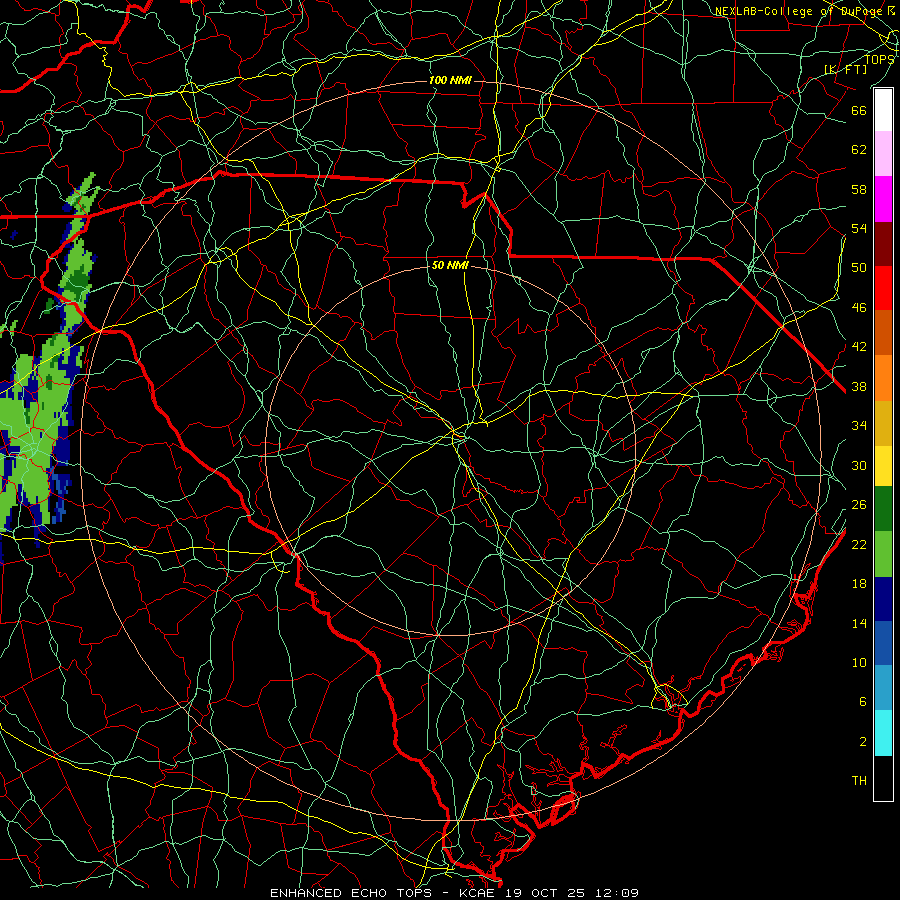Viewport: 900px width, 900px height.
Task: Click the yellow 34 kft legend swatch
Action: (883, 465)
